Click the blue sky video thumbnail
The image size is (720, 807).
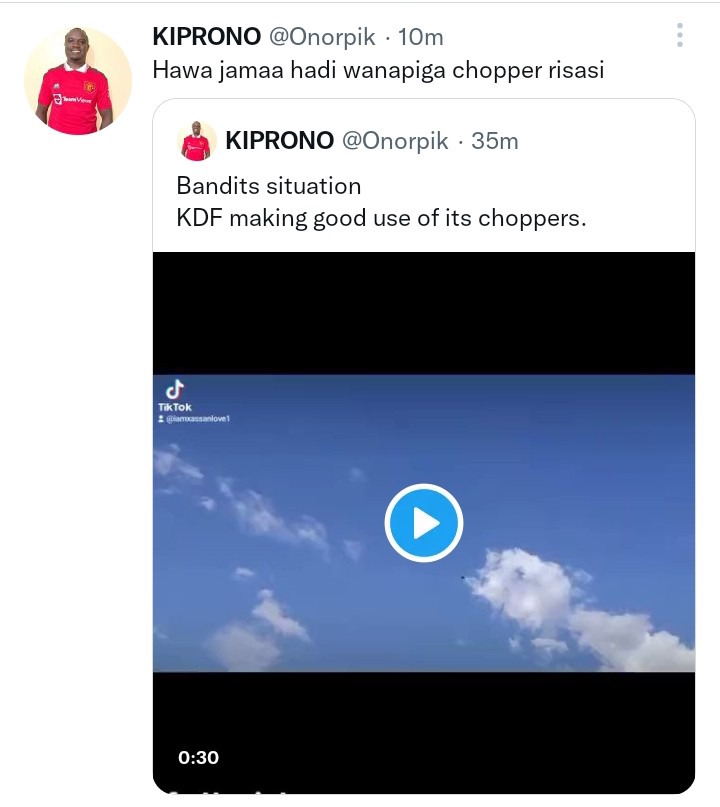pyautogui.click(x=424, y=523)
